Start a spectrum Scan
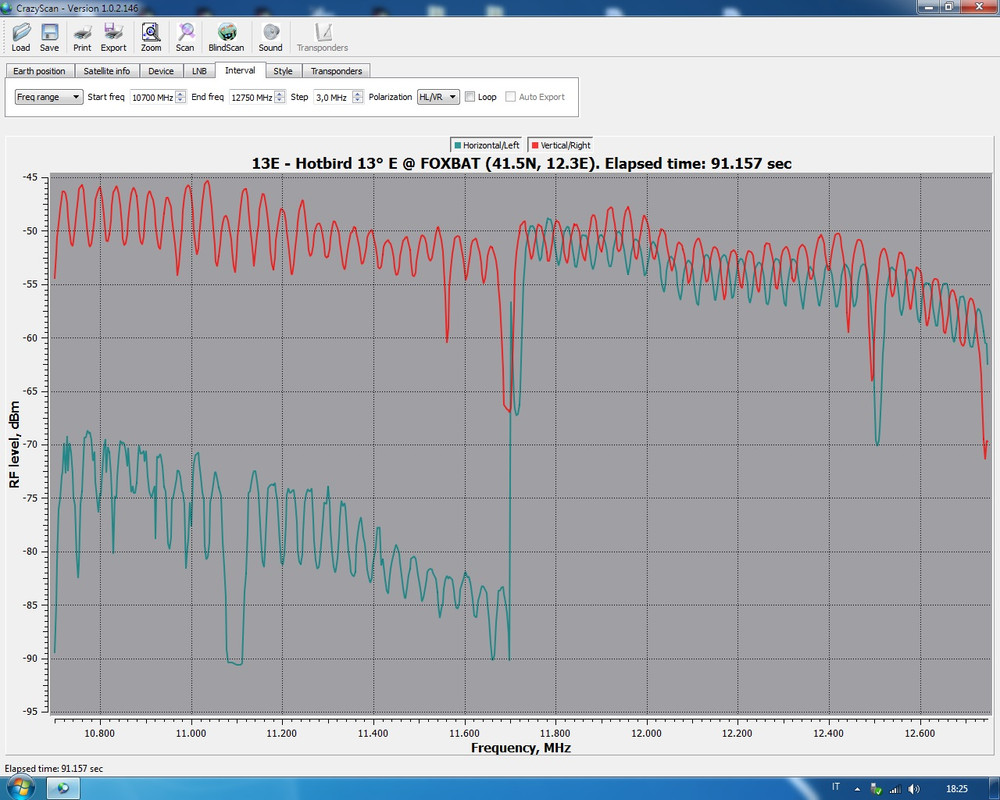 pyautogui.click(x=185, y=37)
